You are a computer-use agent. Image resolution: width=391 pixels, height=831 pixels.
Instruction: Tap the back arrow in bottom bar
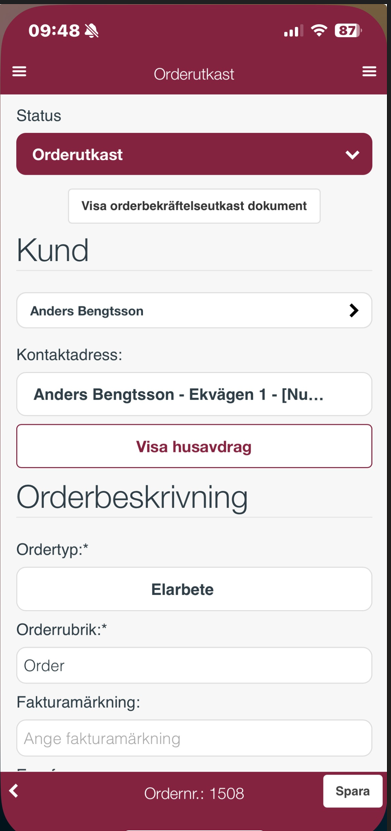14,791
